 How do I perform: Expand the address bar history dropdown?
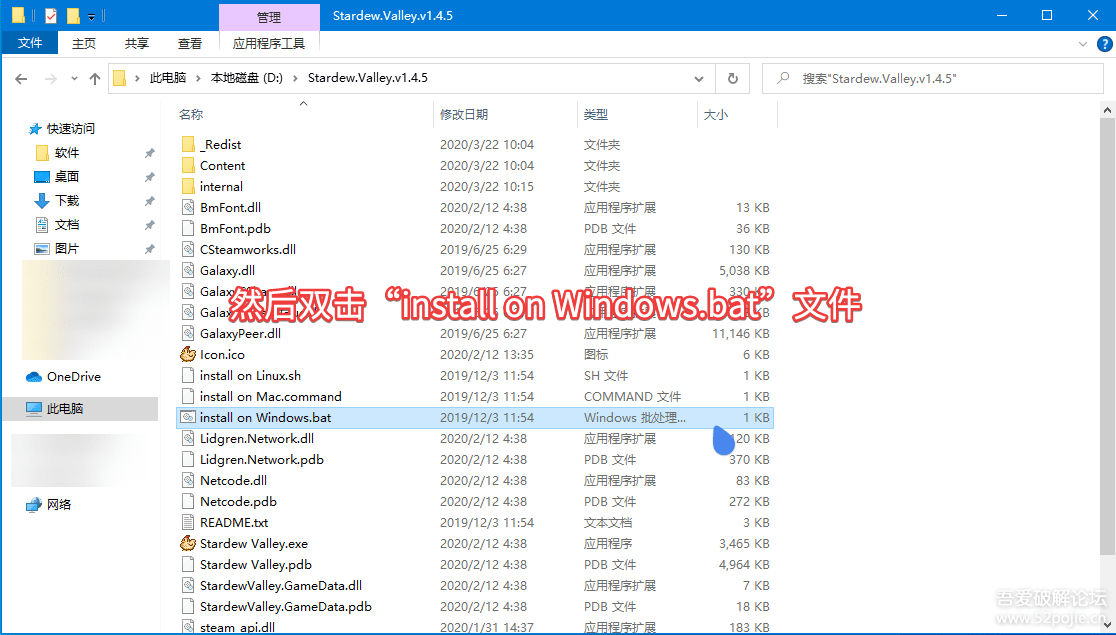point(699,78)
